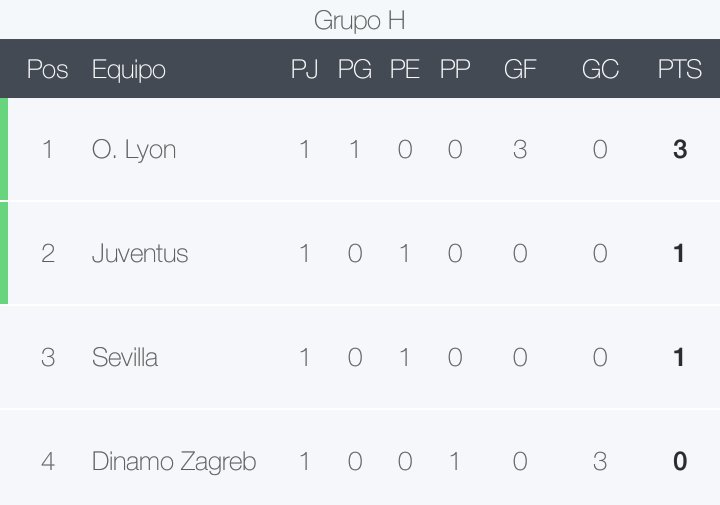Click the PG column header
The width and height of the screenshot is (720, 505).
pos(354,69)
